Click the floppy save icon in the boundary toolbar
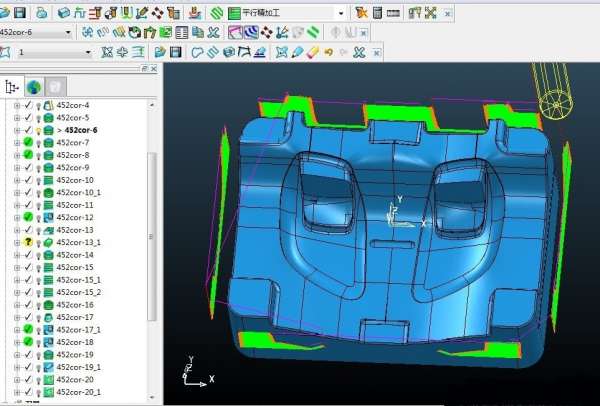The width and height of the screenshot is (600, 406). coord(176,52)
